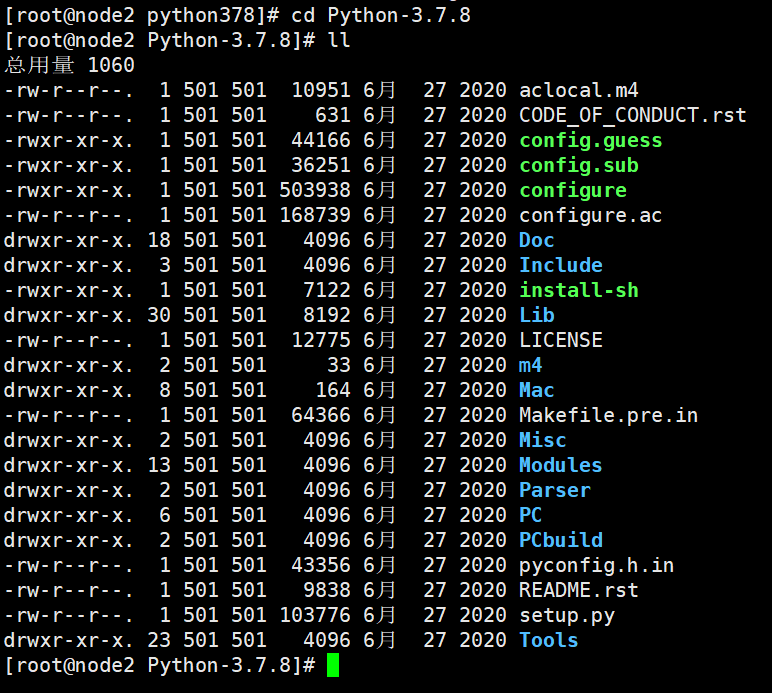This screenshot has width=772, height=693.
Task: Select the file size 10951
Action: (x=321, y=90)
